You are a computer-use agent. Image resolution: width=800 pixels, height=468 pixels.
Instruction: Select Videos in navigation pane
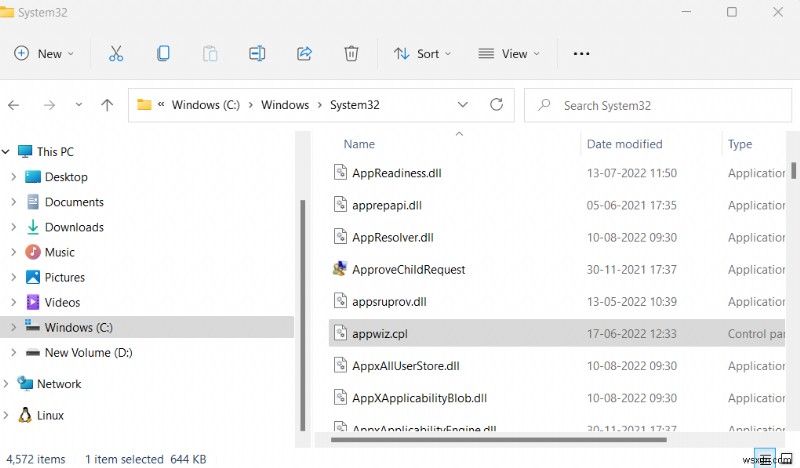point(62,302)
